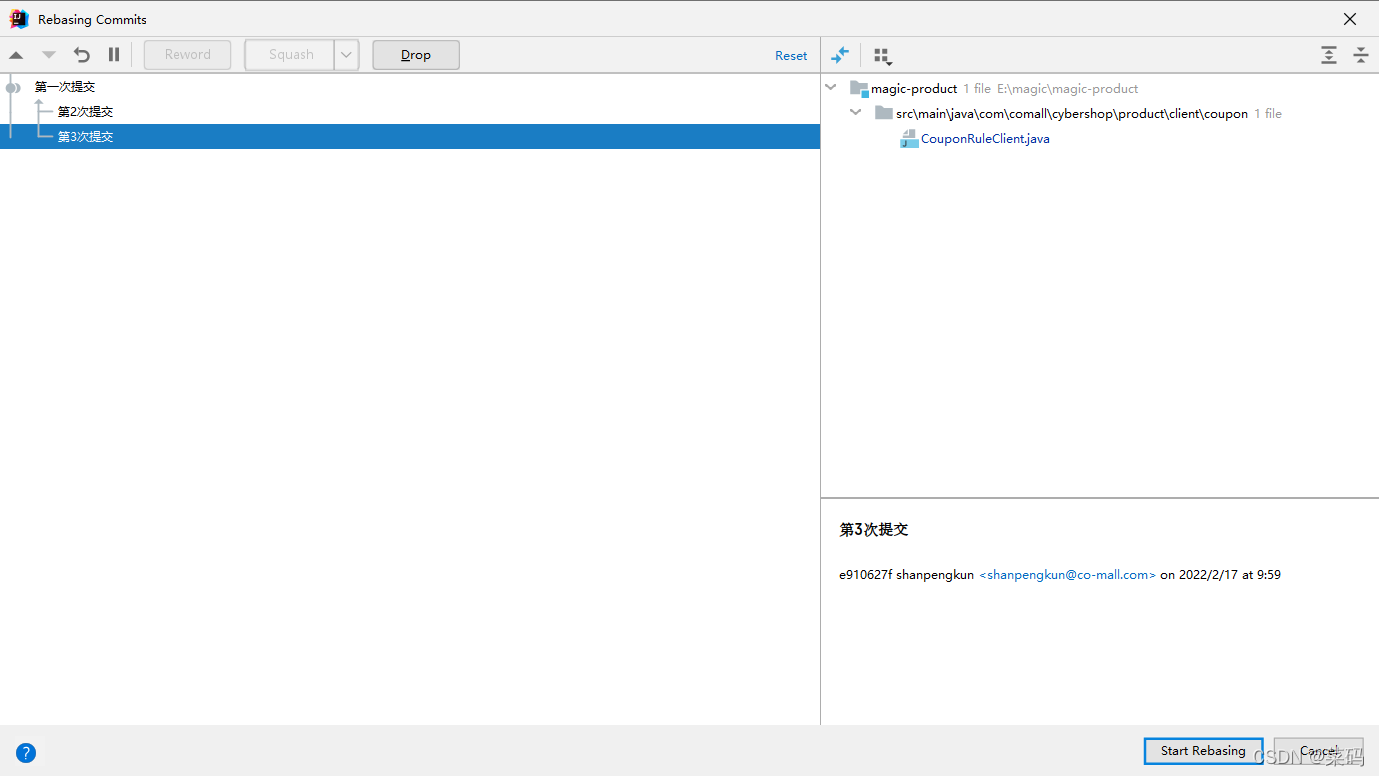Select the magic-product module row

pos(1100,88)
